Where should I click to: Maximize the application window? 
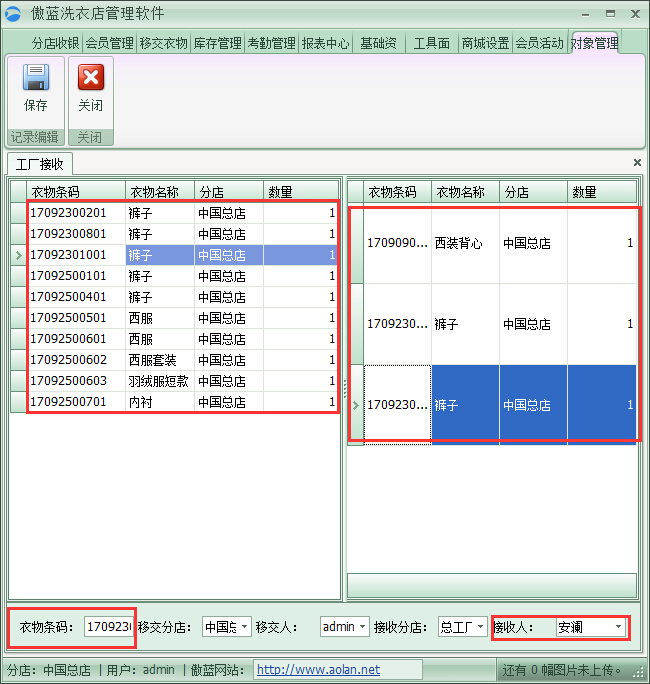click(610, 14)
